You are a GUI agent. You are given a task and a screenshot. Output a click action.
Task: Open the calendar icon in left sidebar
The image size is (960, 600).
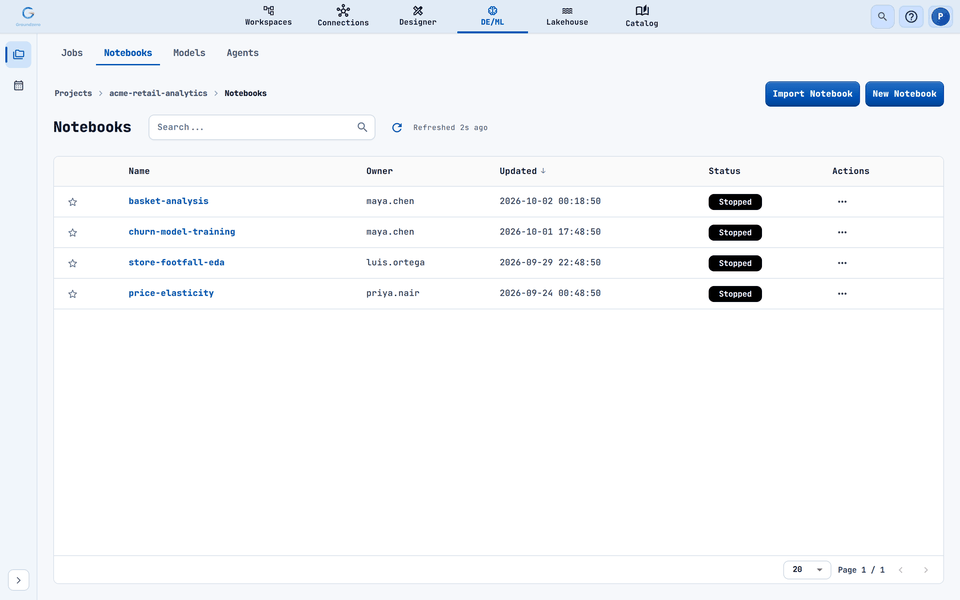[x=18, y=86]
